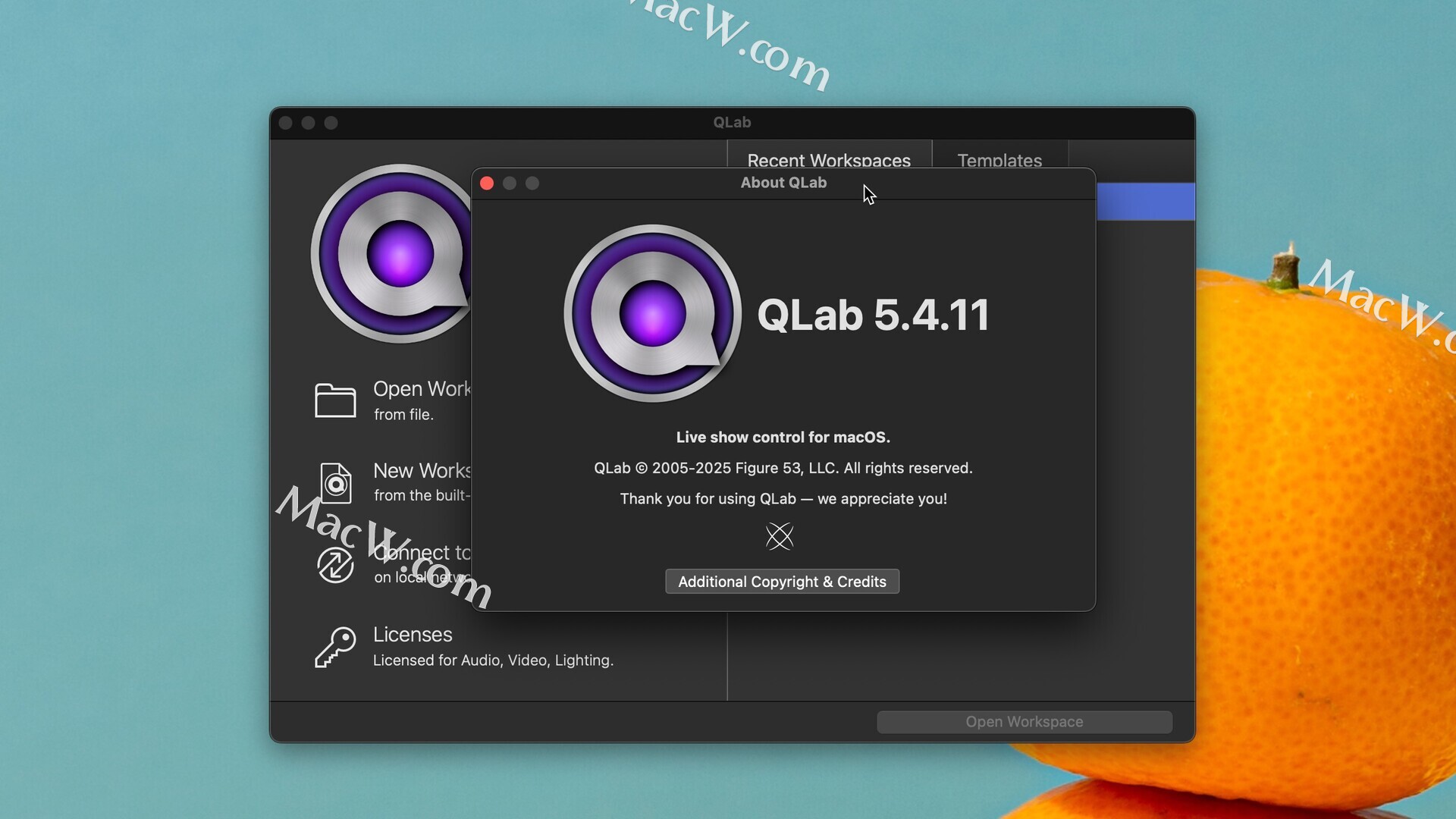Click the disabled minimize button of the About QLab window
The image size is (1456, 819).
coord(510,184)
